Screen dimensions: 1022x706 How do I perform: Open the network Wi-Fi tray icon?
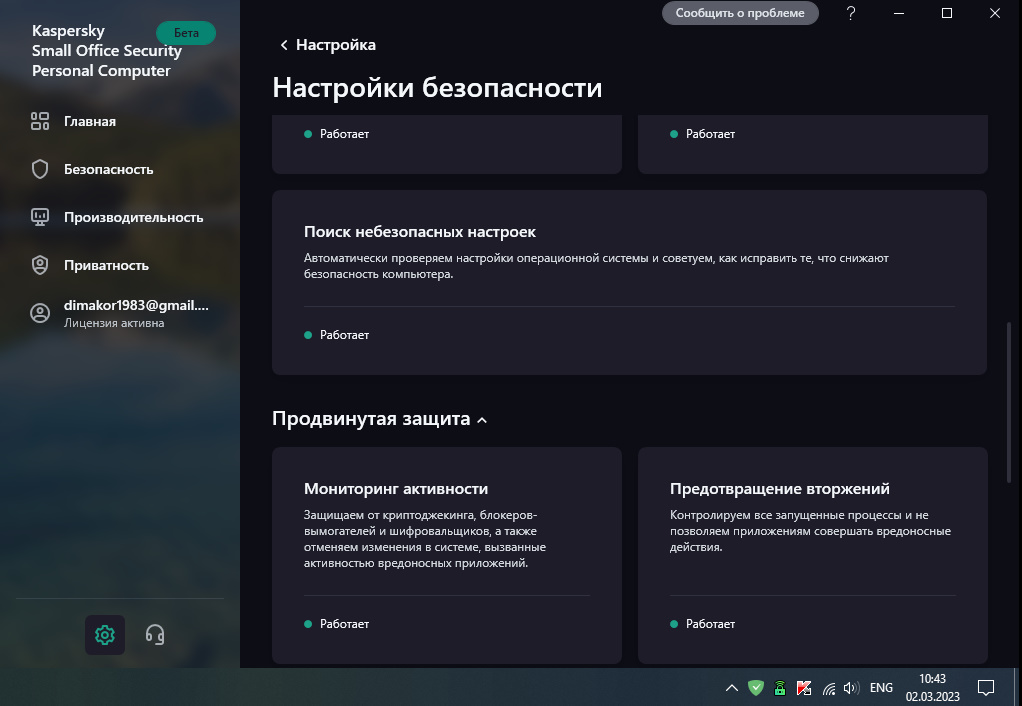point(828,688)
